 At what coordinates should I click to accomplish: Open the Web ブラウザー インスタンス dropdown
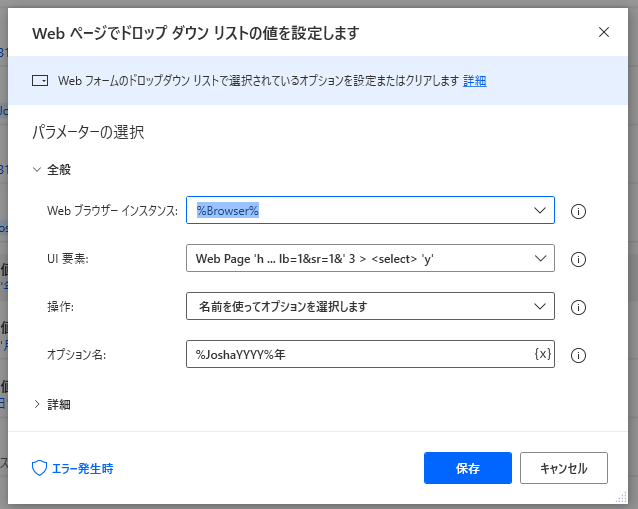click(541, 210)
